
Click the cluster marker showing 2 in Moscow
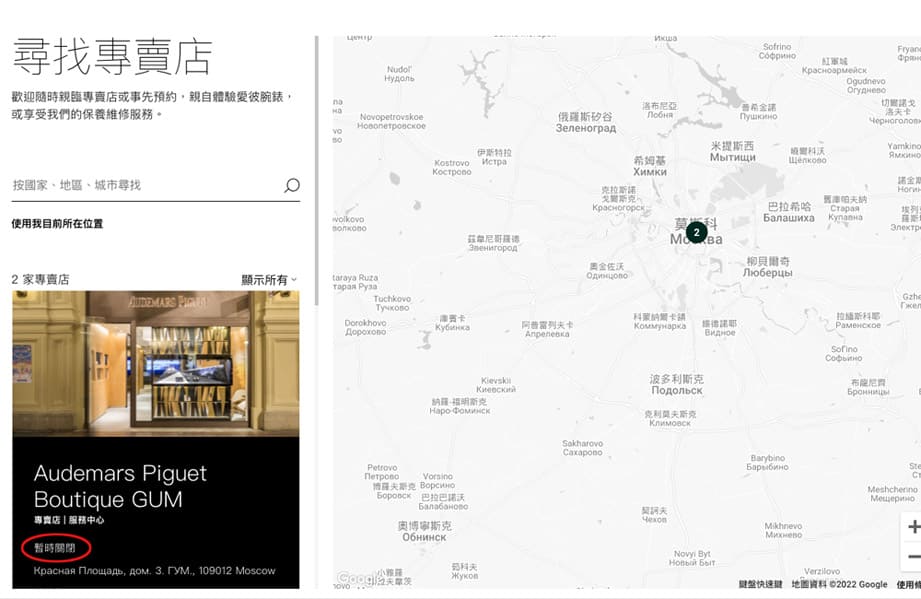coord(697,232)
